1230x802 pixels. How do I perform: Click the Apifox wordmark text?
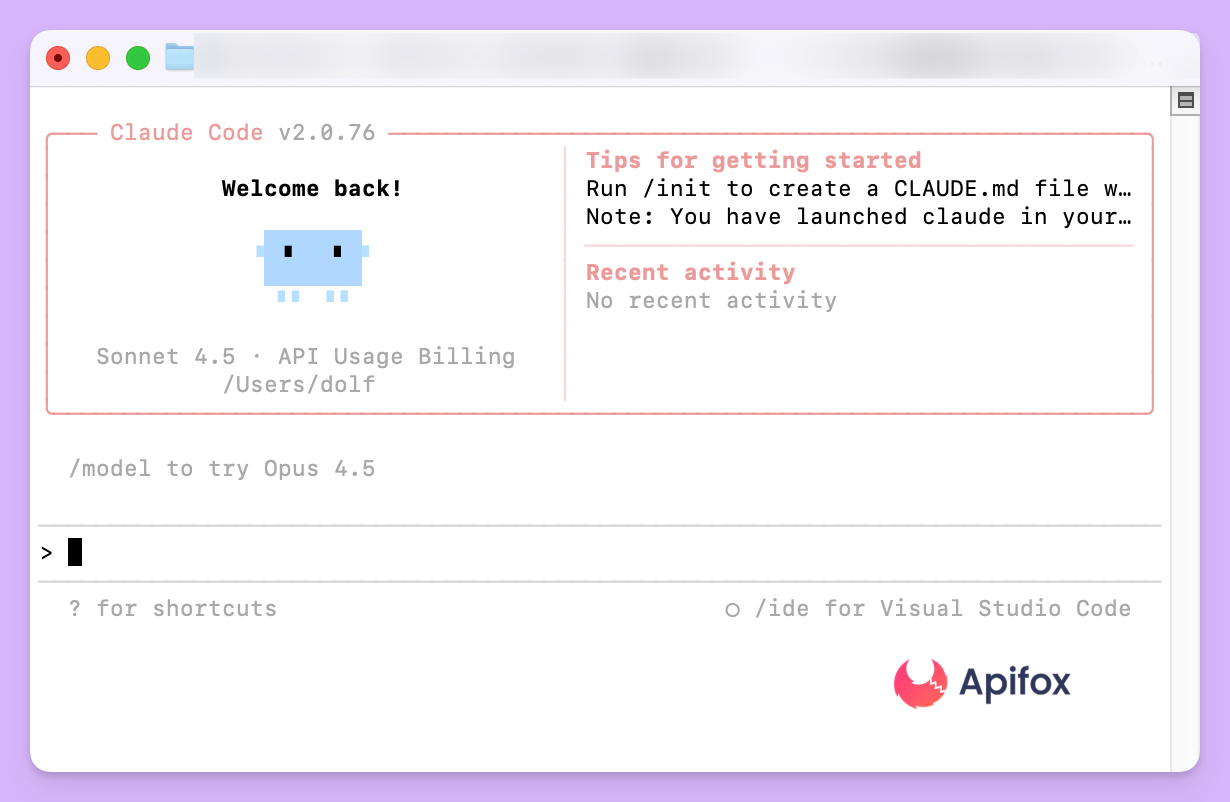1014,683
